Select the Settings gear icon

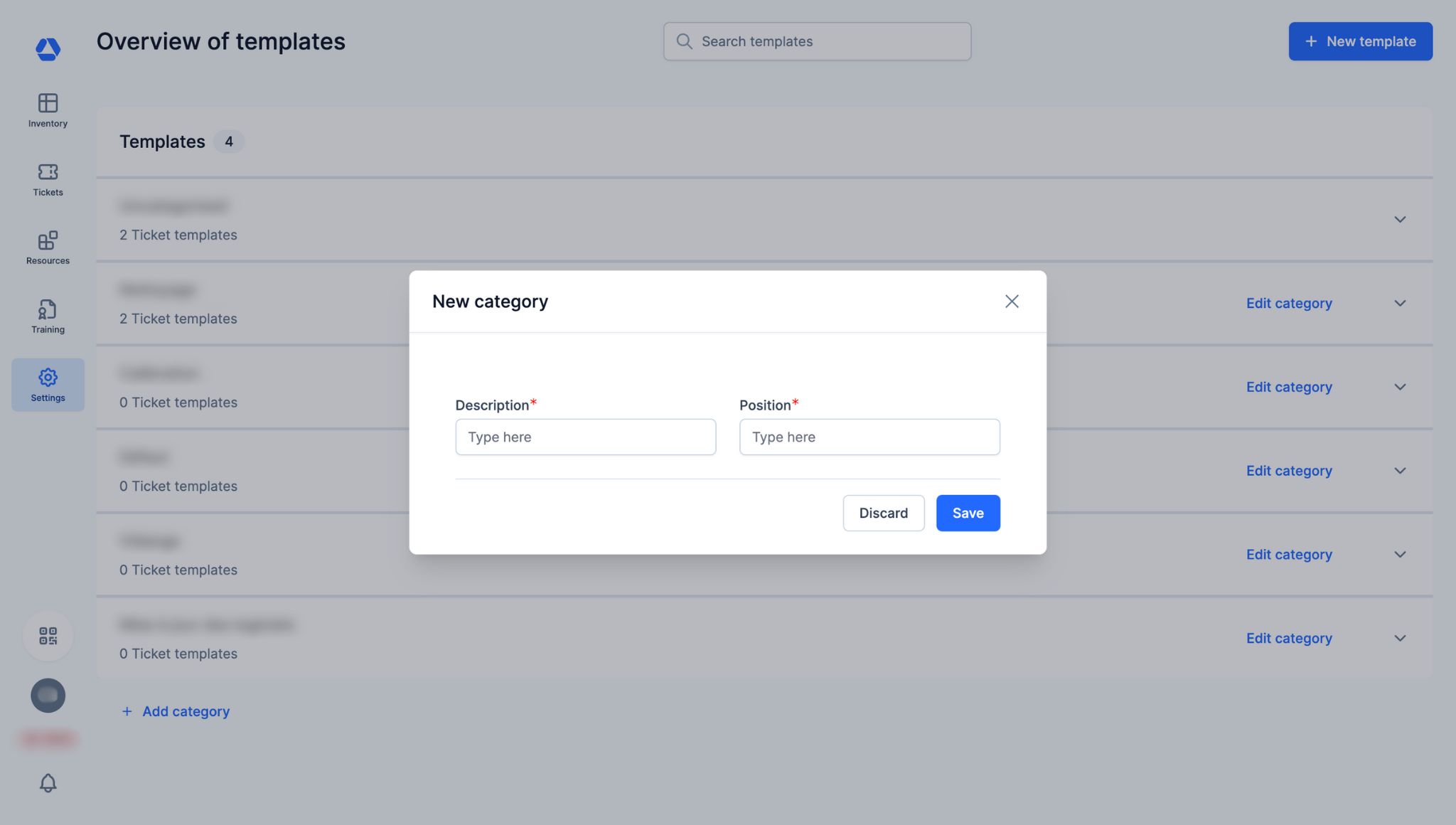click(x=48, y=378)
